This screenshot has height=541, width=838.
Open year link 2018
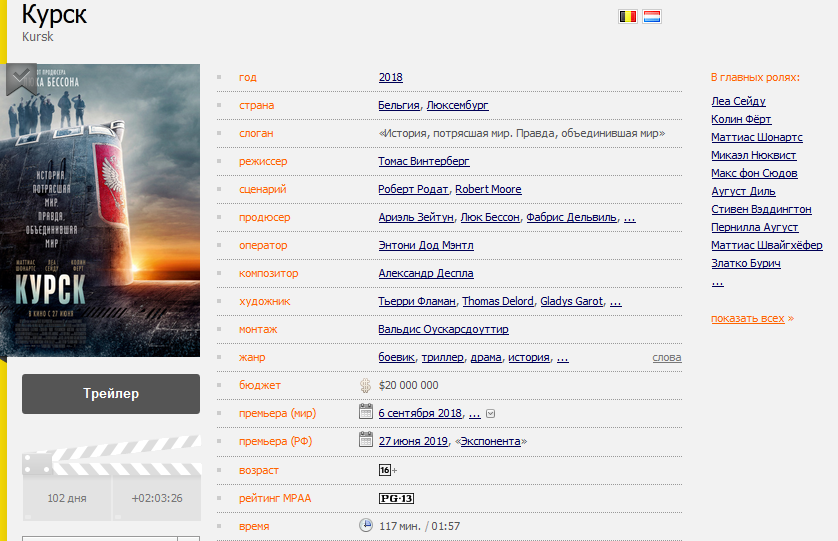click(391, 78)
